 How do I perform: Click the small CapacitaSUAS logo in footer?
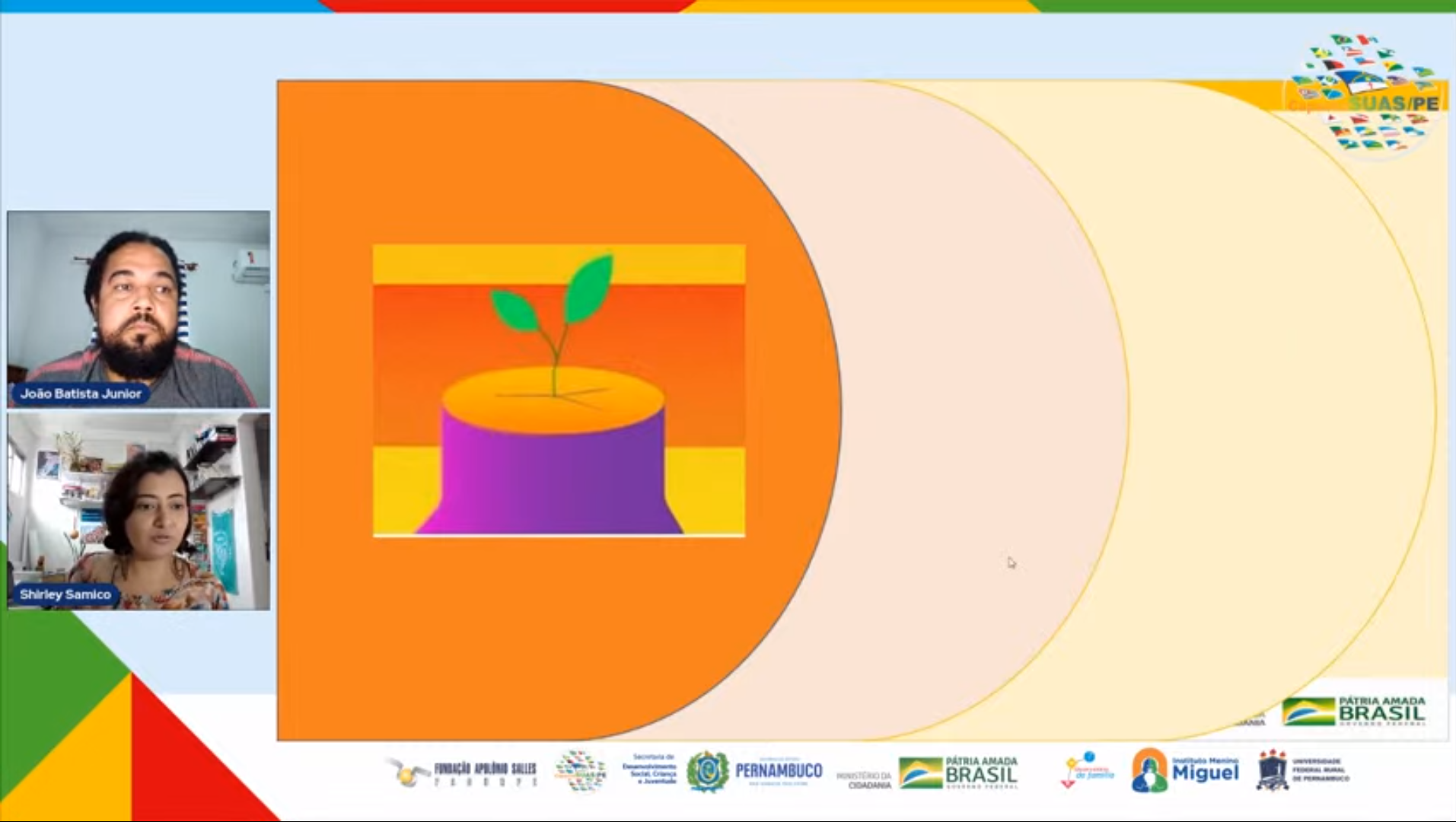[x=581, y=772]
